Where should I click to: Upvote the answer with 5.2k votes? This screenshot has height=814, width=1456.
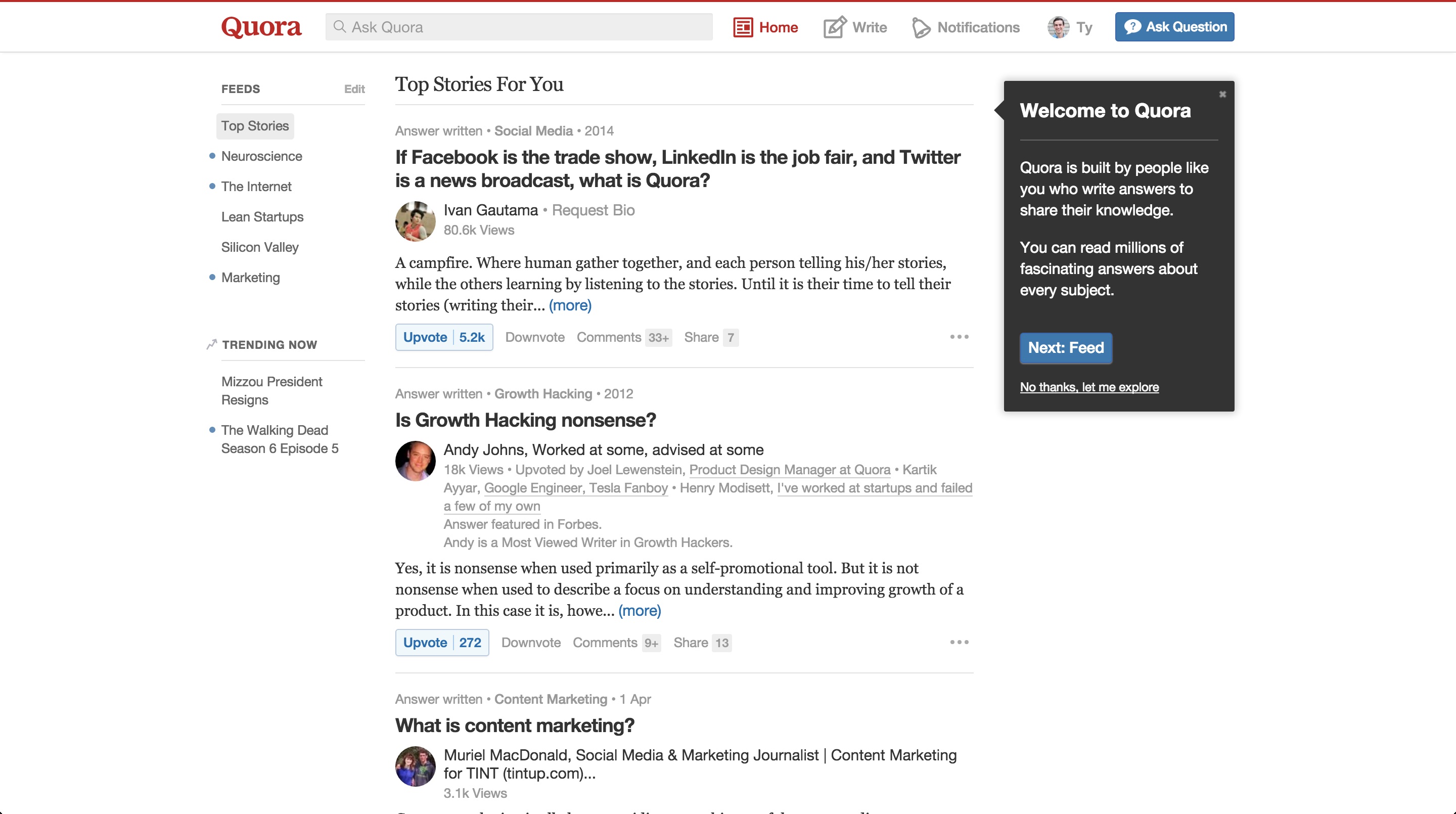[444, 337]
